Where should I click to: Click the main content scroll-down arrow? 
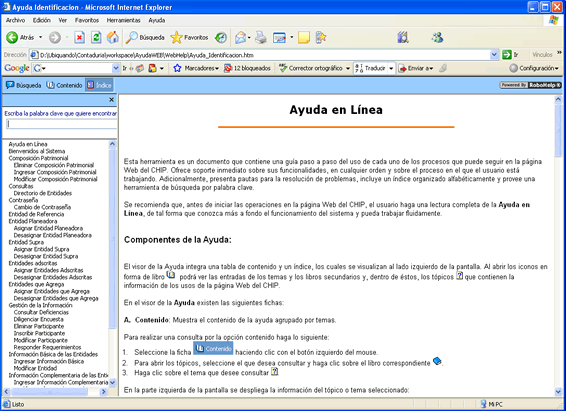[558, 392]
